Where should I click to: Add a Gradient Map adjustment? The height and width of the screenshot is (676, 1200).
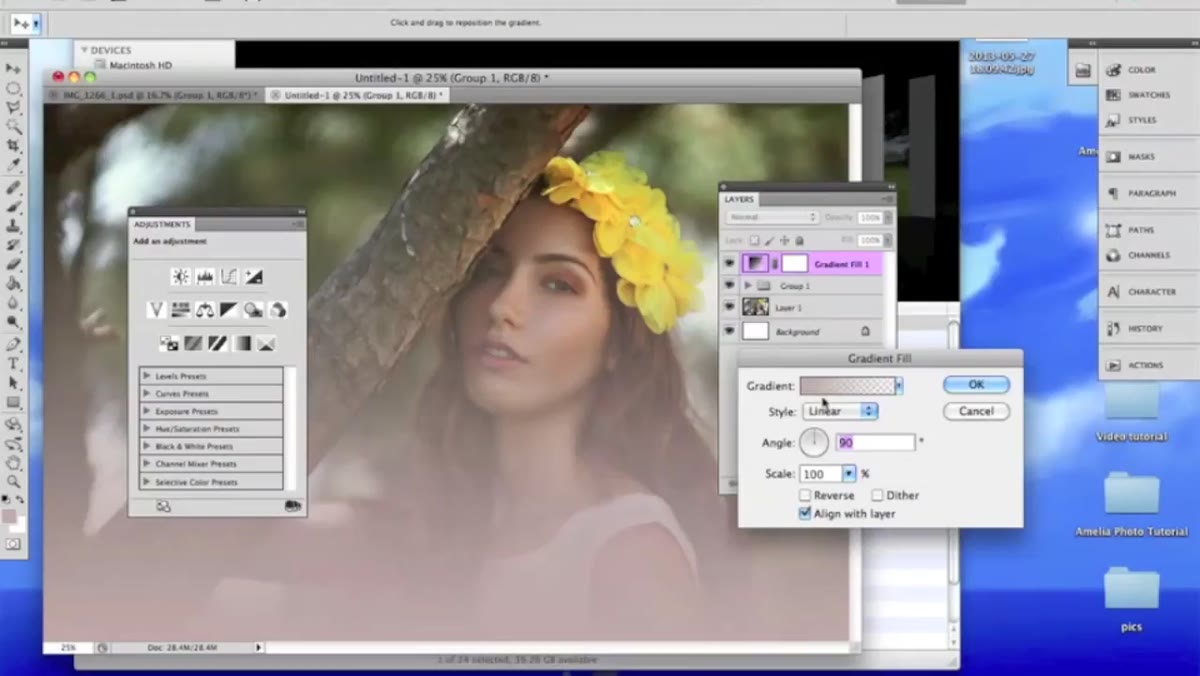point(241,344)
